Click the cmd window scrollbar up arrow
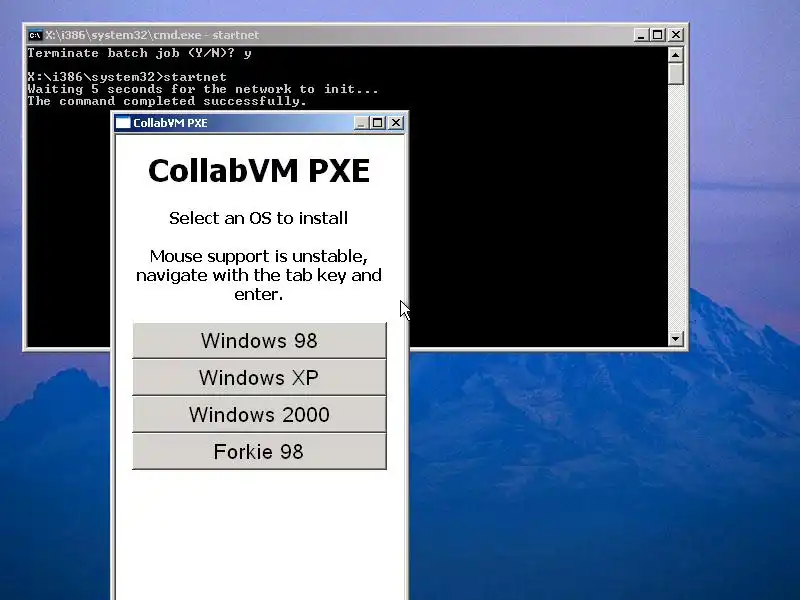Viewport: 800px width, 600px height. pos(676,55)
